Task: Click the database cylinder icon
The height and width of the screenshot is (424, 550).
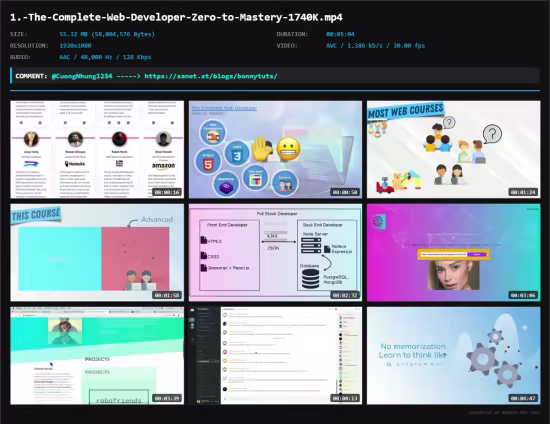Action: (311, 279)
